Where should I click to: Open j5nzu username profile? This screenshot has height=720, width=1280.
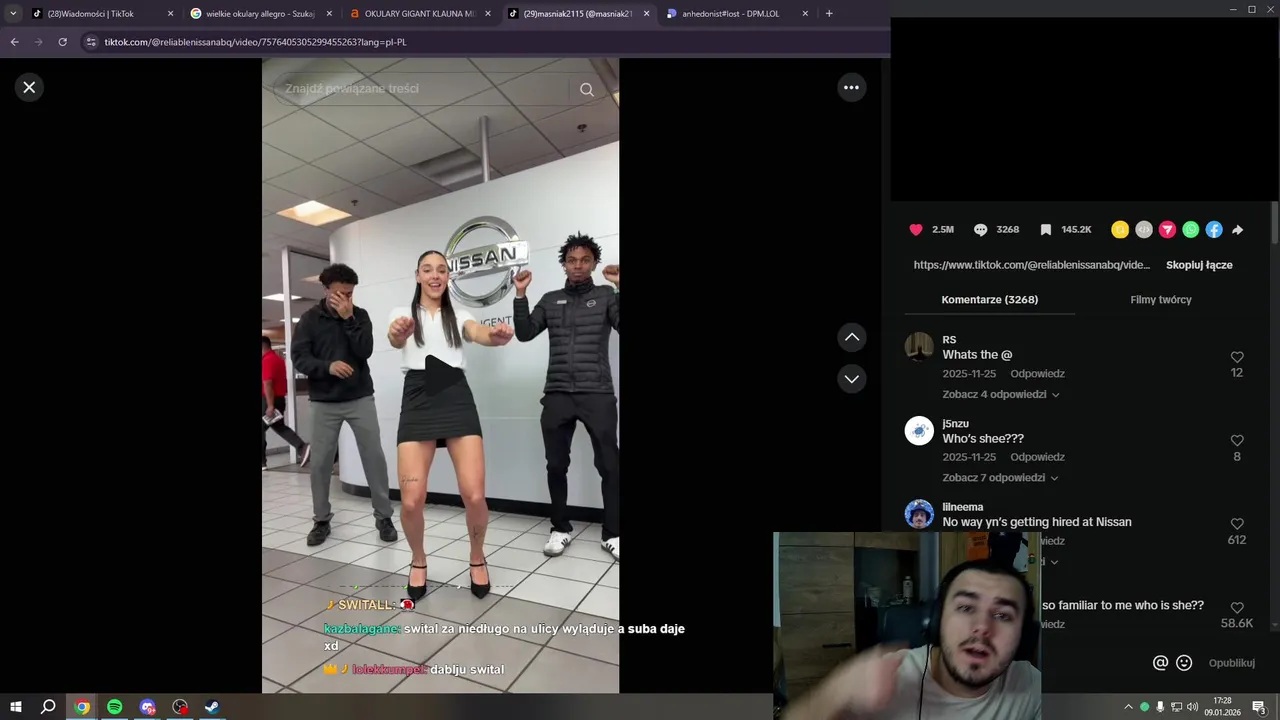[x=955, y=424]
